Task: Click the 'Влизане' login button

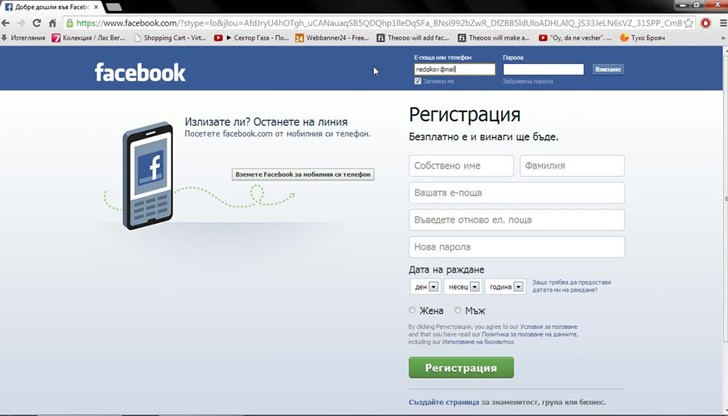Action: pyautogui.click(x=607, y=70)
